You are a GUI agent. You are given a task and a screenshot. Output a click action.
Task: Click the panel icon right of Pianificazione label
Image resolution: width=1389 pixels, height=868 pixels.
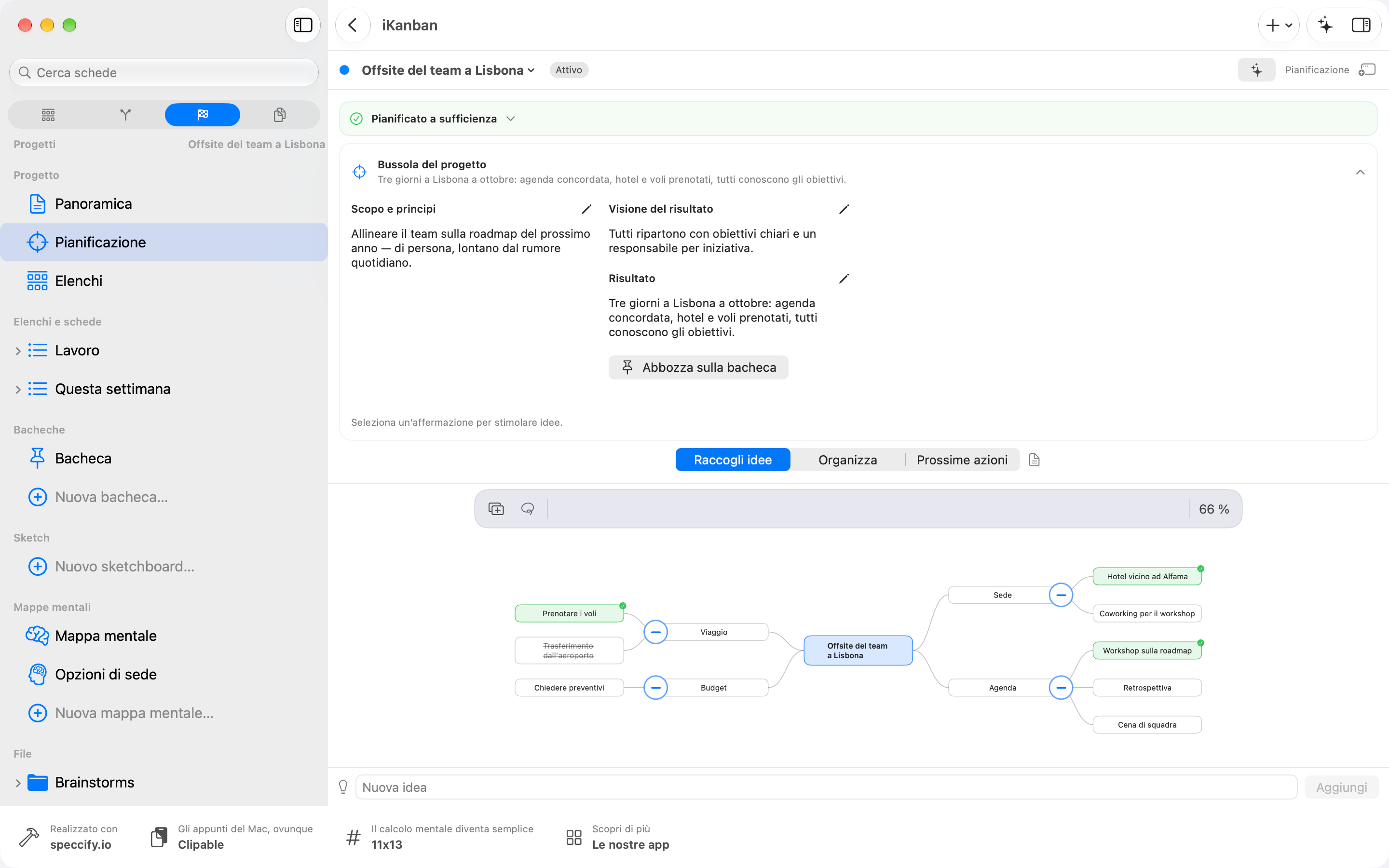click(x=1367, y=70)
